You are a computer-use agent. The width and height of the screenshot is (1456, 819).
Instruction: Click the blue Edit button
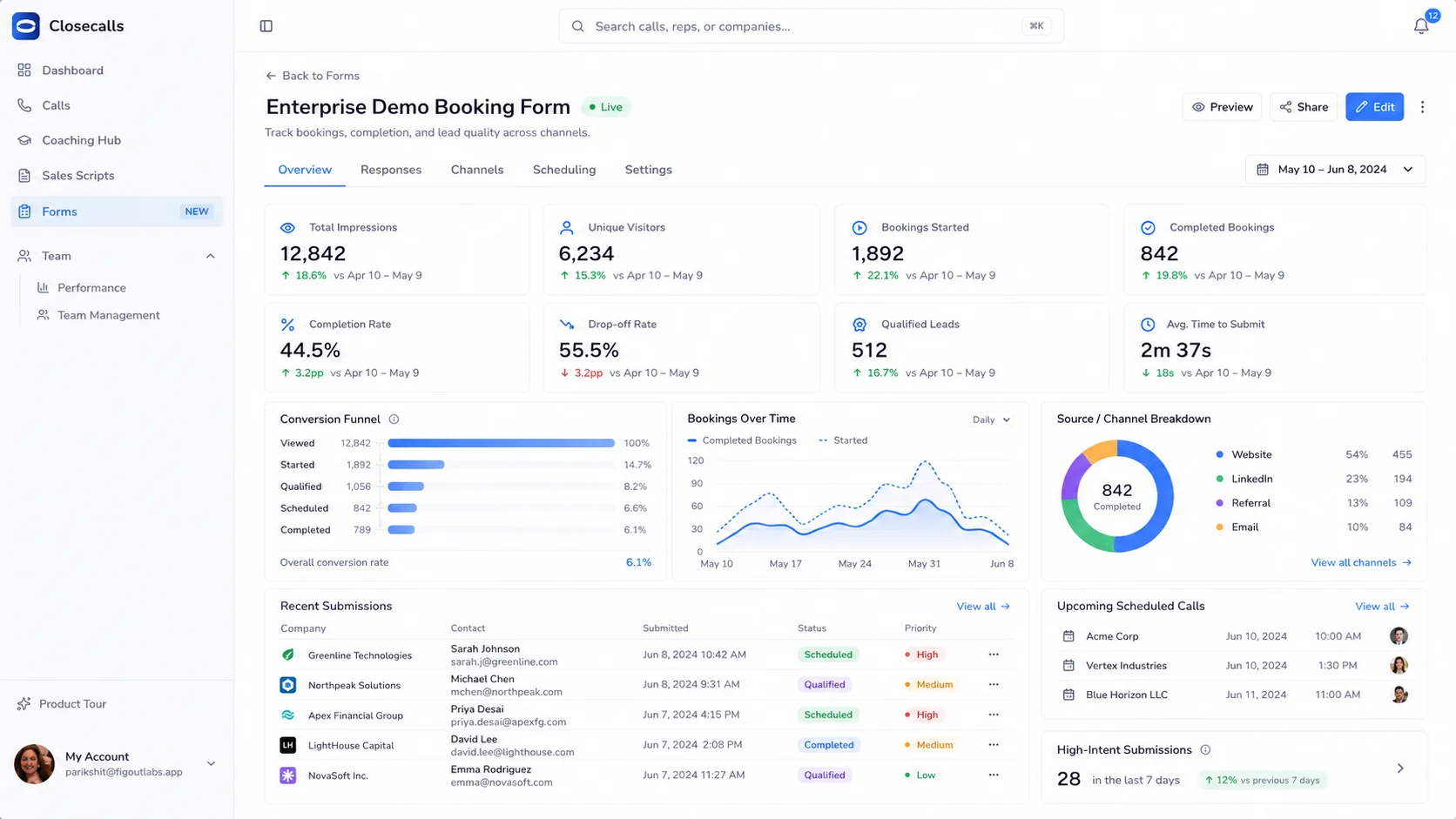tap(1374, 107)
